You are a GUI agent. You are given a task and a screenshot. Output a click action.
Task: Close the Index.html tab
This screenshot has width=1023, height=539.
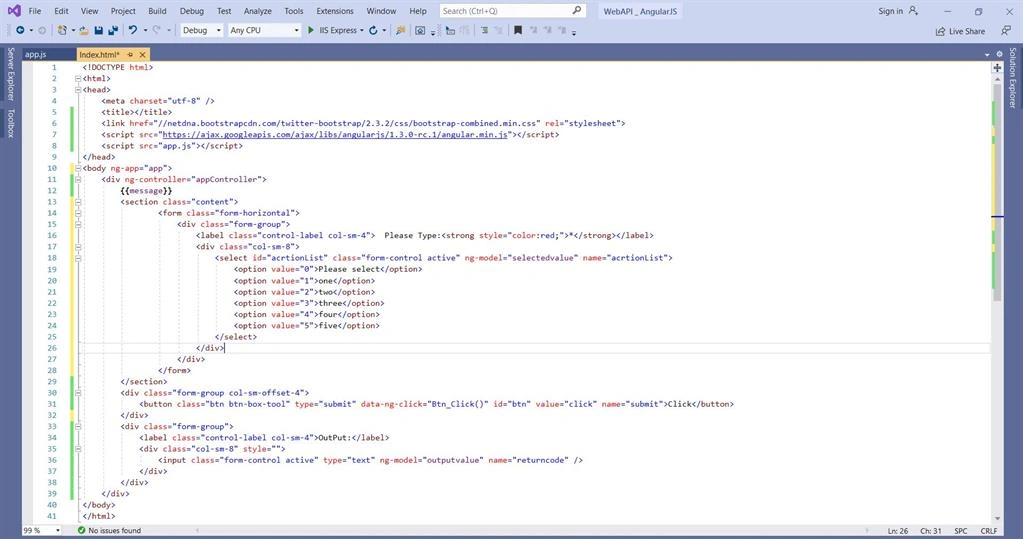[142, 55]
